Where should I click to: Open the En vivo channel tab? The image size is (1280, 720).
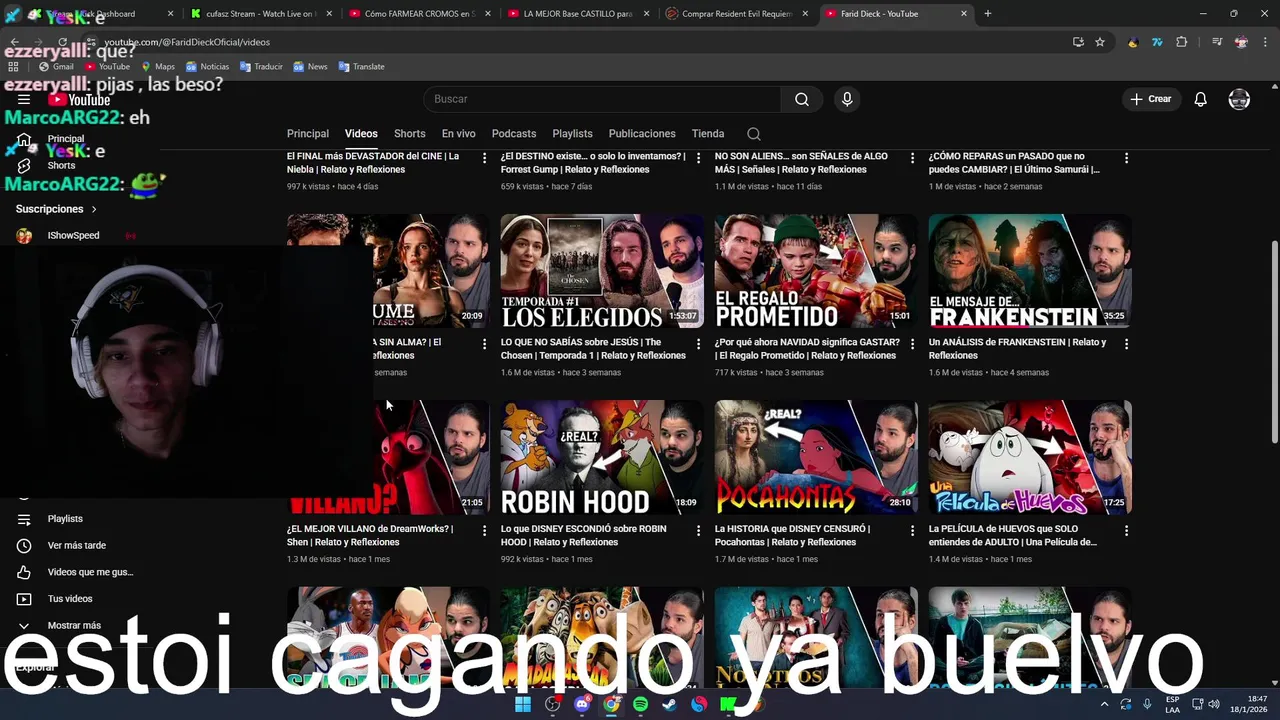click(x=459, y=134)
